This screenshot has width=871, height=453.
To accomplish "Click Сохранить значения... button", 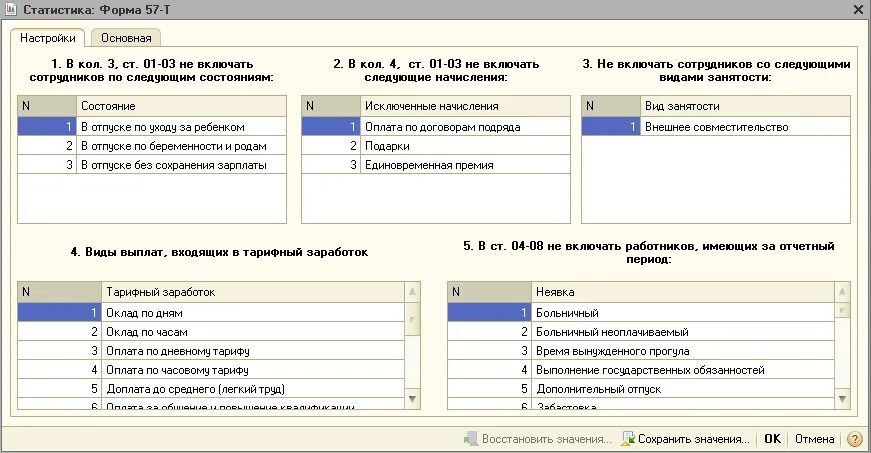I will (686, 439).
